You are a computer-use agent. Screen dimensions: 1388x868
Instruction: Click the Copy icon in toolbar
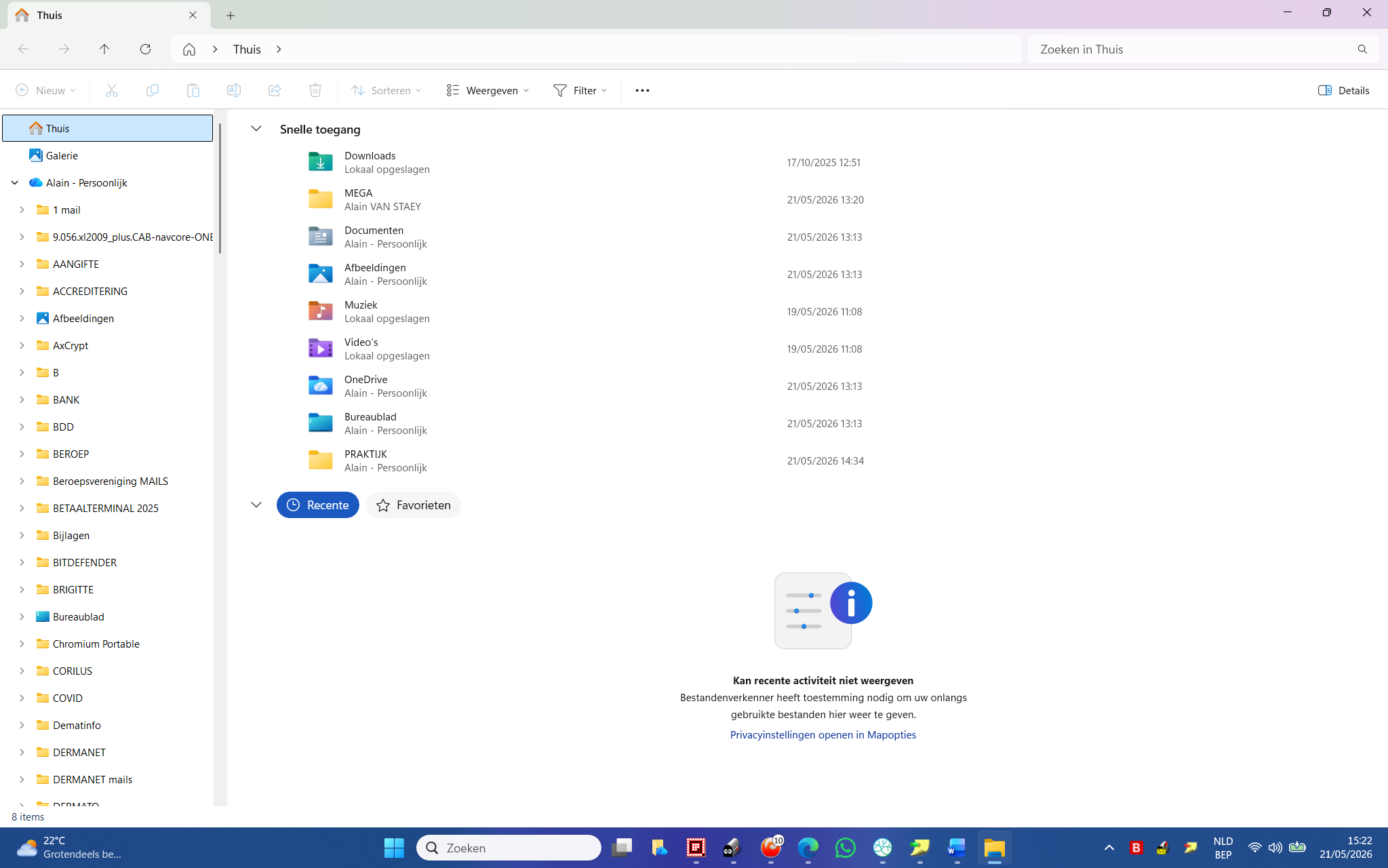click(x=153, y=90)
